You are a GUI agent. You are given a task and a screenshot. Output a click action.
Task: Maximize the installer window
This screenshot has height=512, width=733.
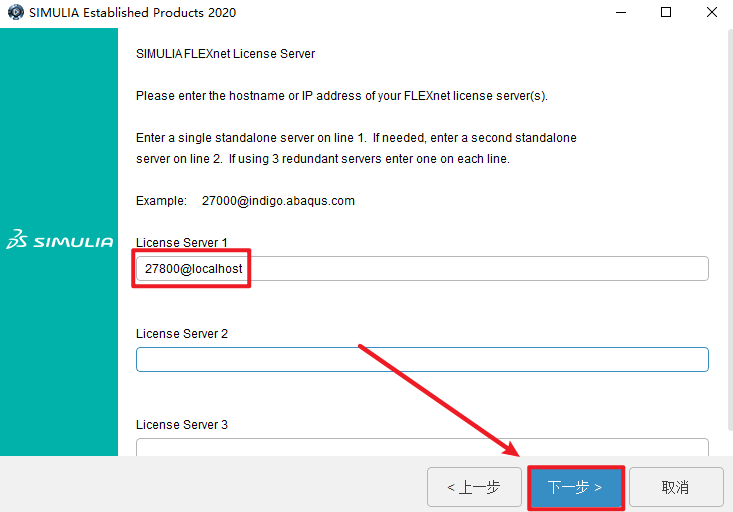(667, 13)
